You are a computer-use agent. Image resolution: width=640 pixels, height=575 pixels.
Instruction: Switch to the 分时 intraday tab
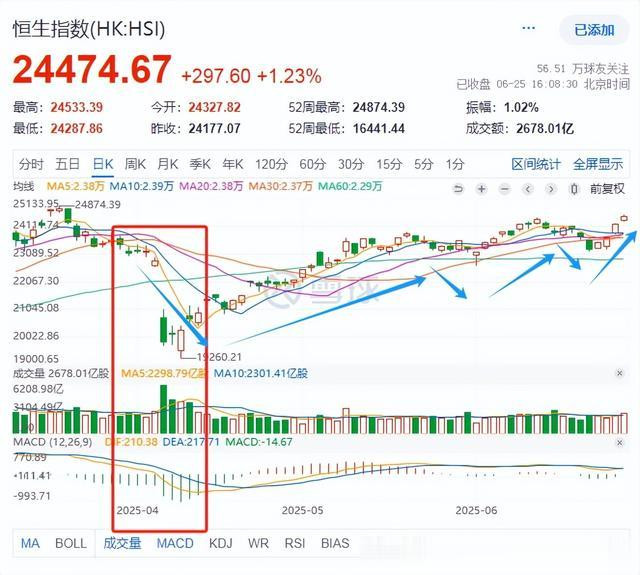click(x=31, y=164)
